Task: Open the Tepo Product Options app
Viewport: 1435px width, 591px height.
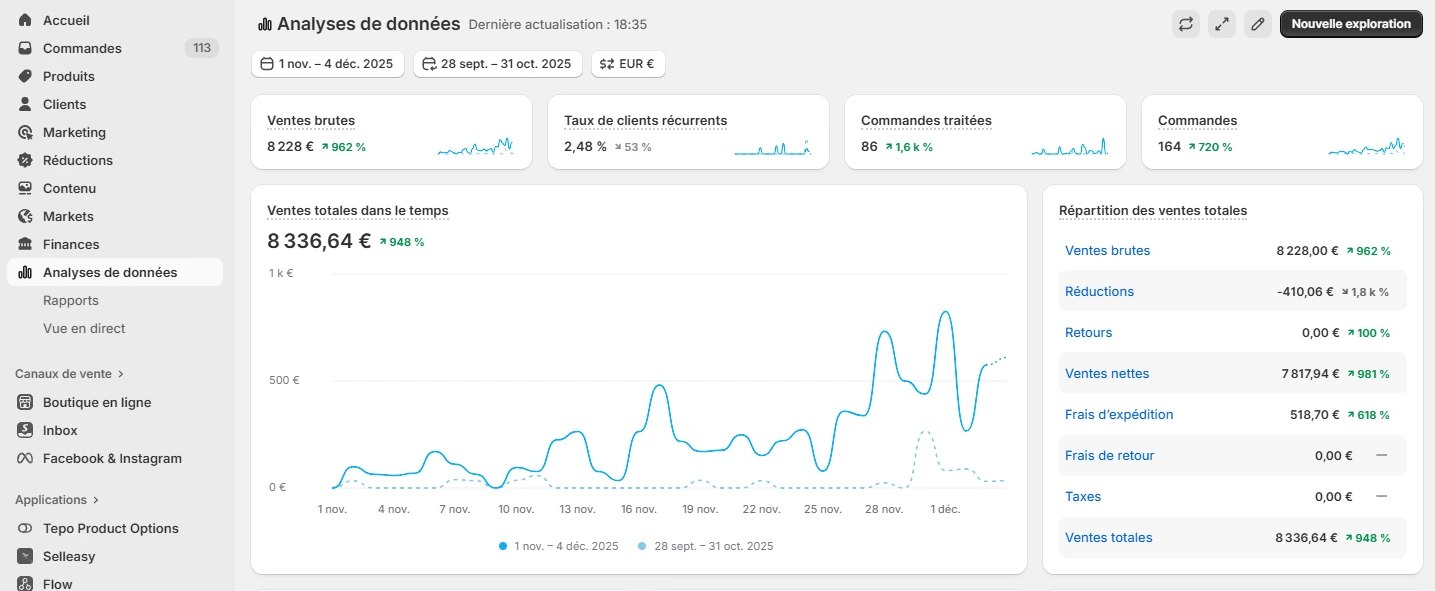Action: point(110,528)
